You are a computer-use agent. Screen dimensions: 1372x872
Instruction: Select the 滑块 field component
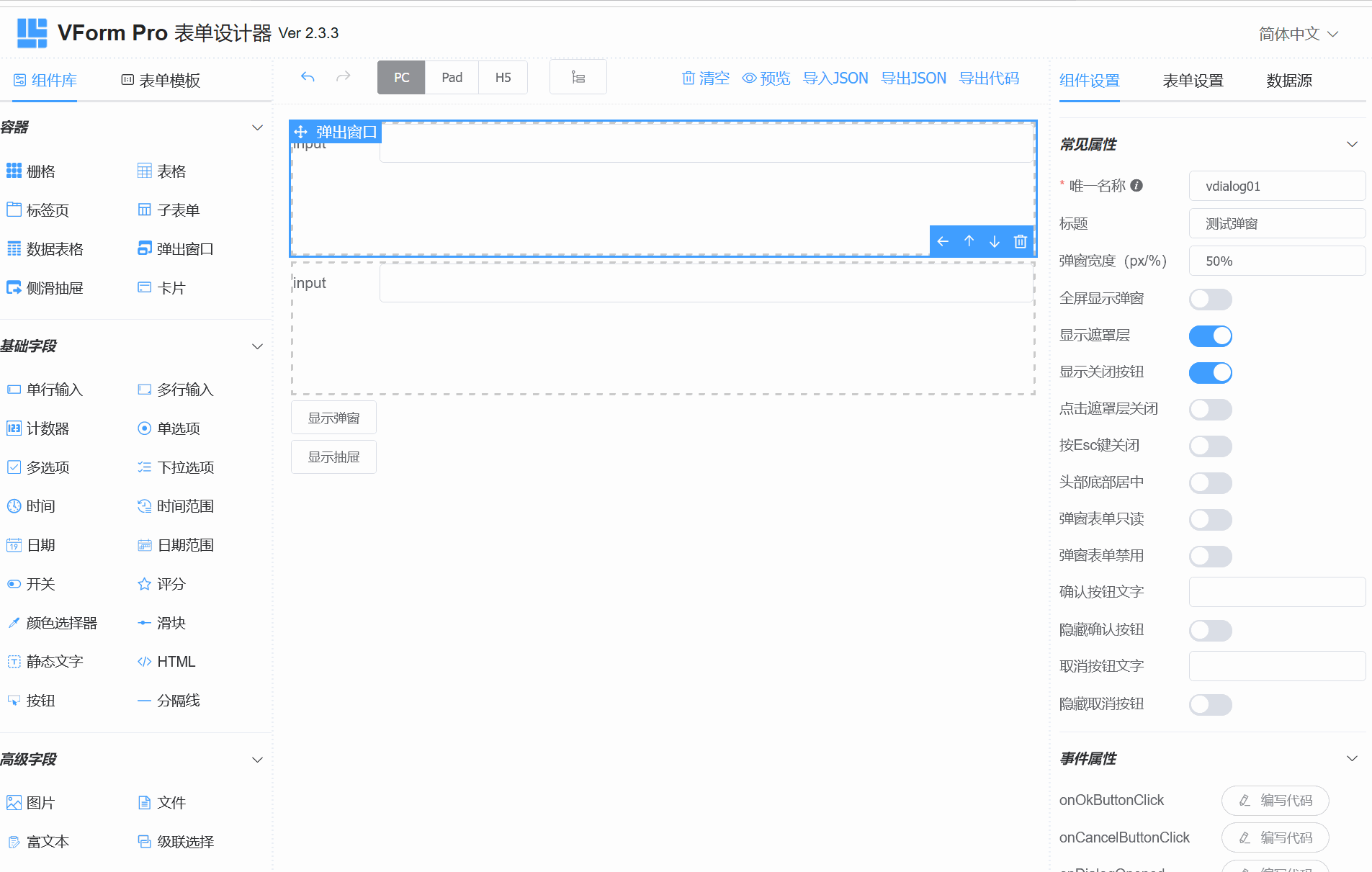[x=171, y=622]
